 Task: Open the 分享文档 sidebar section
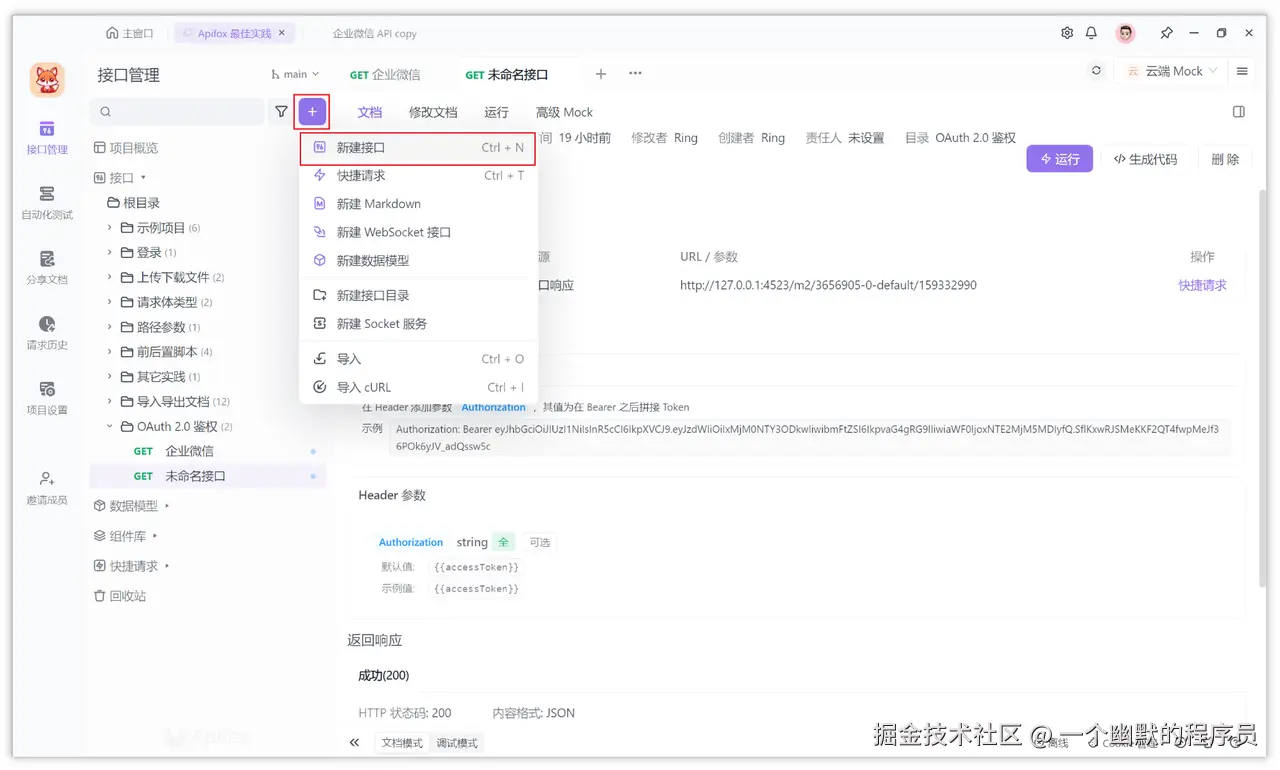pos(47,268)
